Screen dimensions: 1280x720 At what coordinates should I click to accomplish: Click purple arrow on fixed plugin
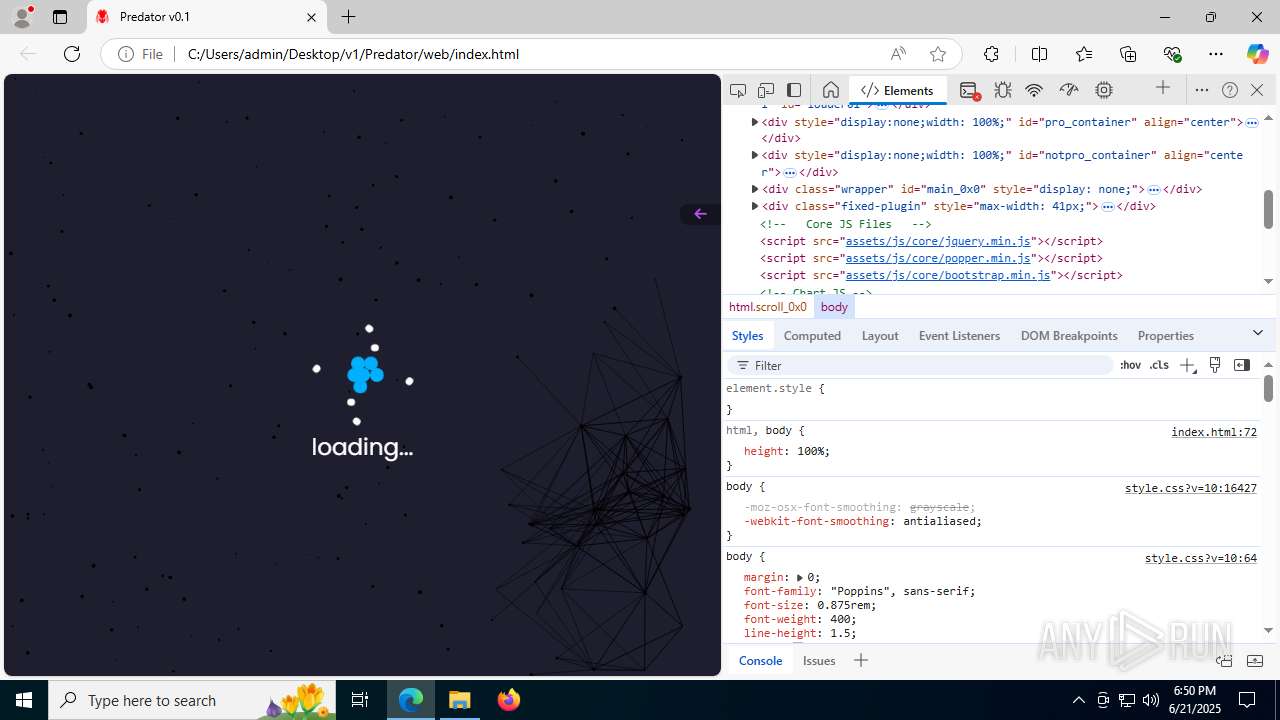click(x=700, y=213)
